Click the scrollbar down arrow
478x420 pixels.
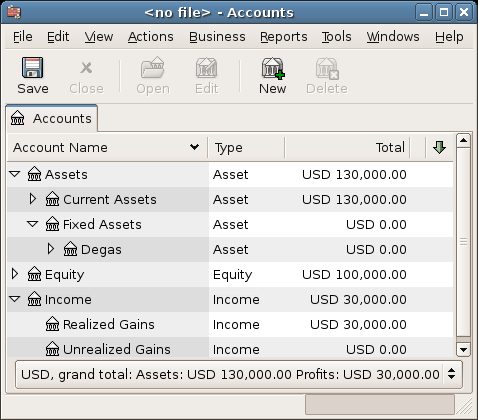click(463, 350)
